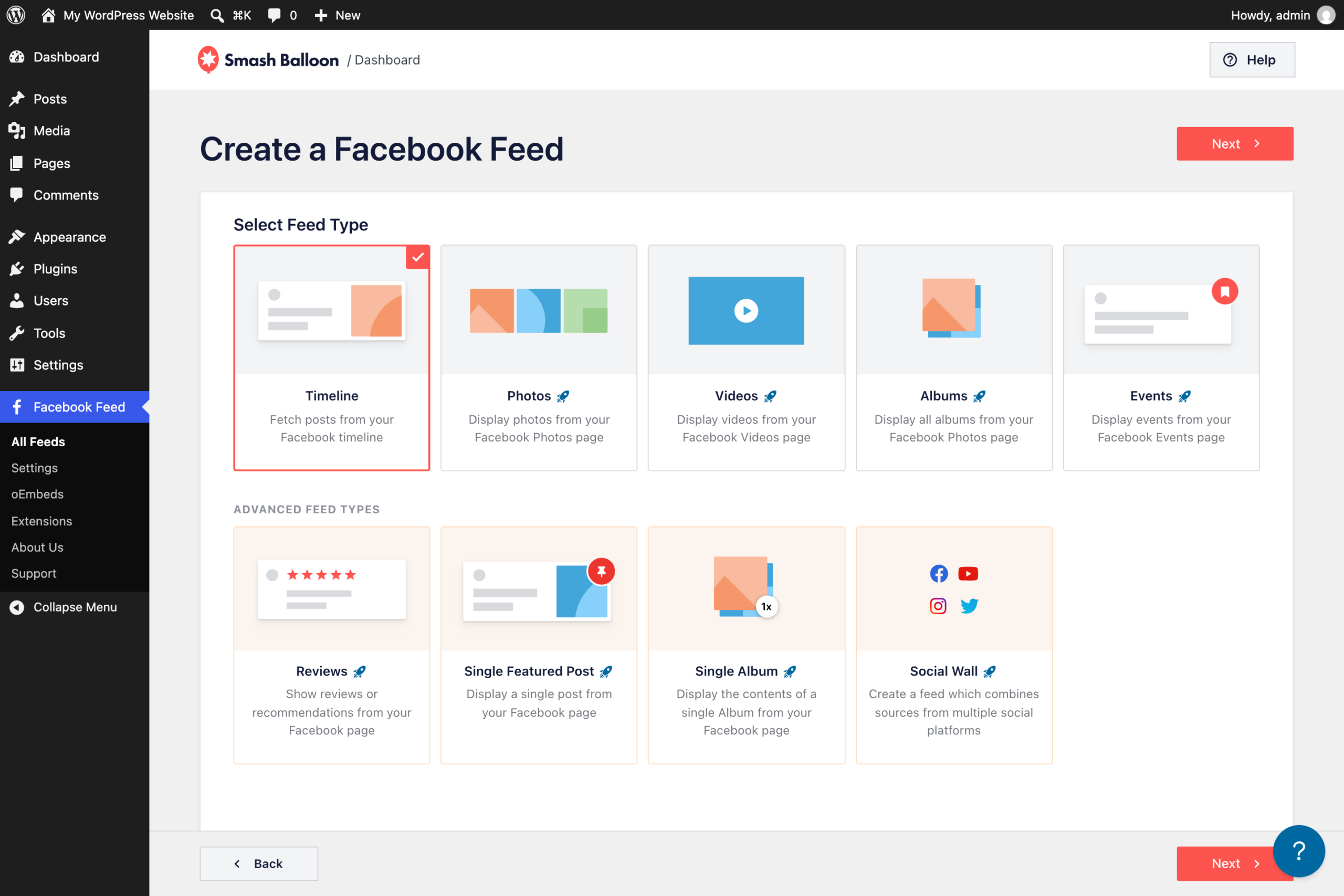Select the Events feed type card

pos(1161,357)
